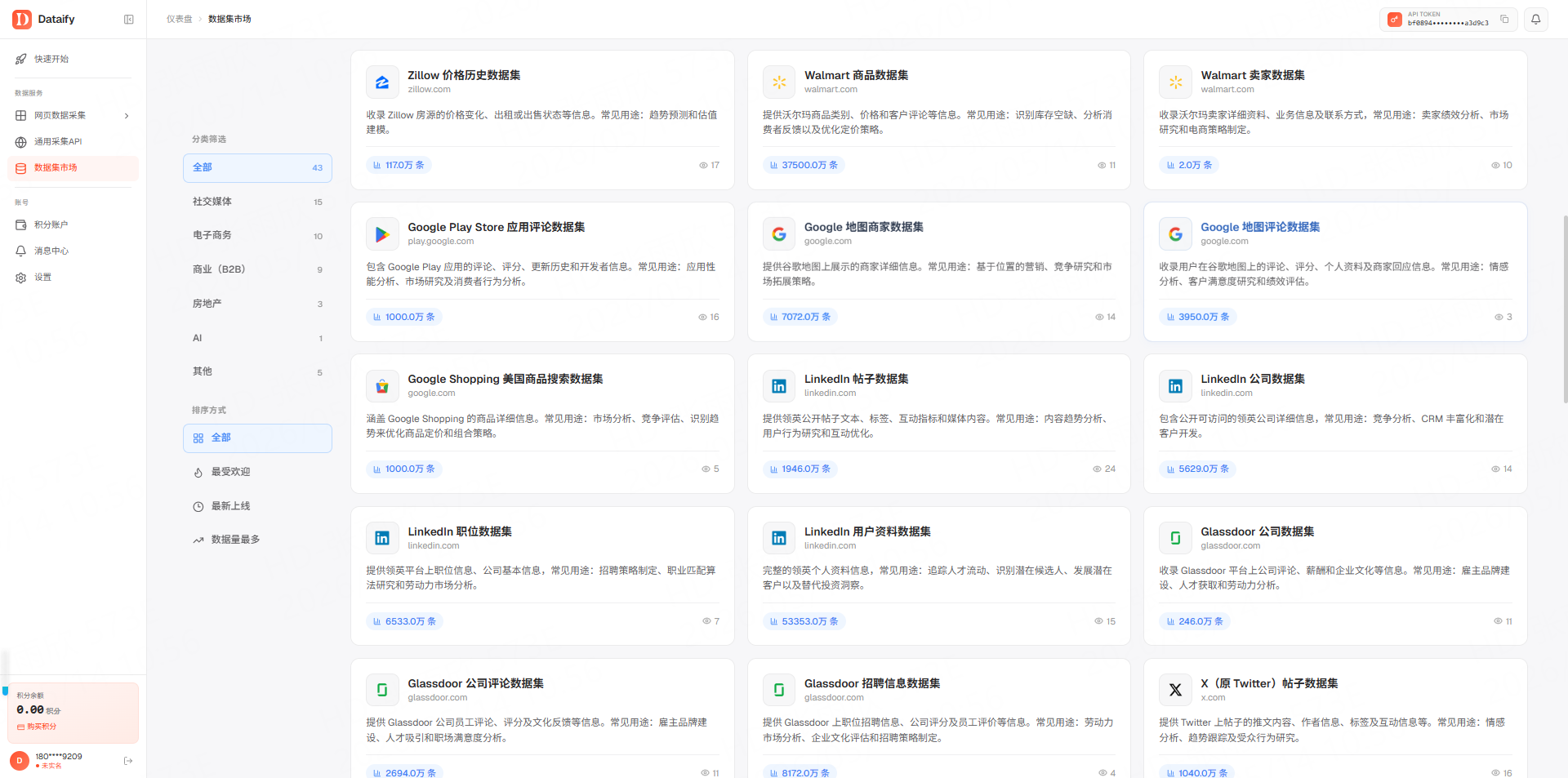Collapse the sidebar panel toggle icon
Image resolution: width=1568 pixels, height=778 pixels.
(129, 20)
